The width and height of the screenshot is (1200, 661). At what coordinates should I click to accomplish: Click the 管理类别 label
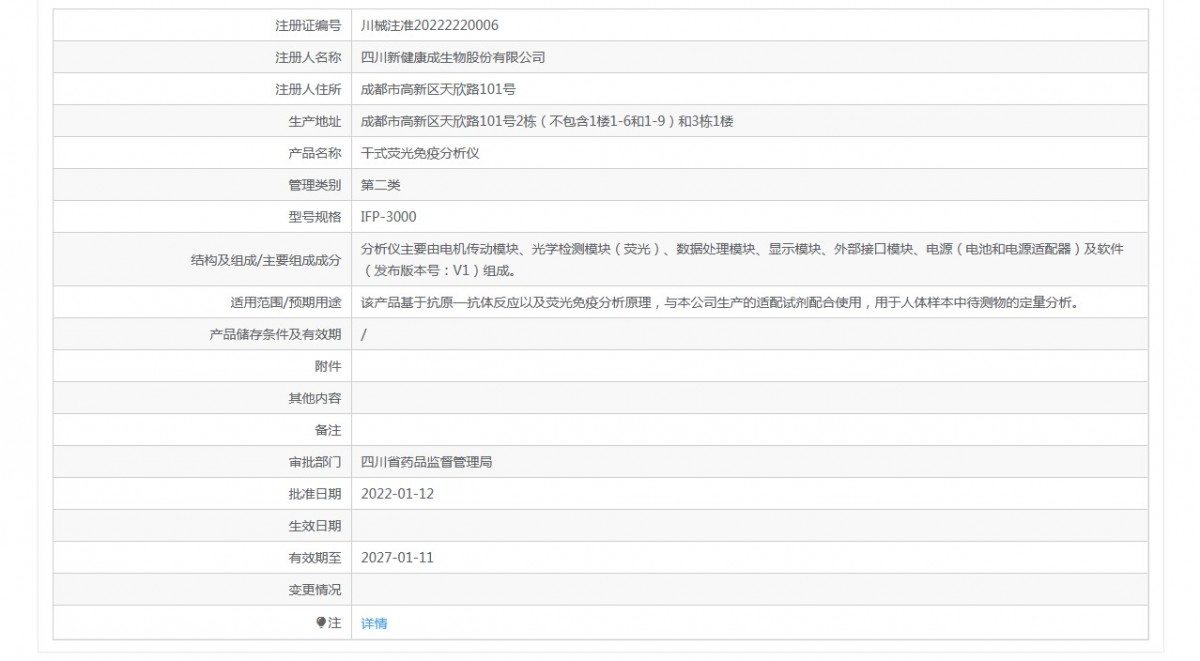tap(314, 185)
